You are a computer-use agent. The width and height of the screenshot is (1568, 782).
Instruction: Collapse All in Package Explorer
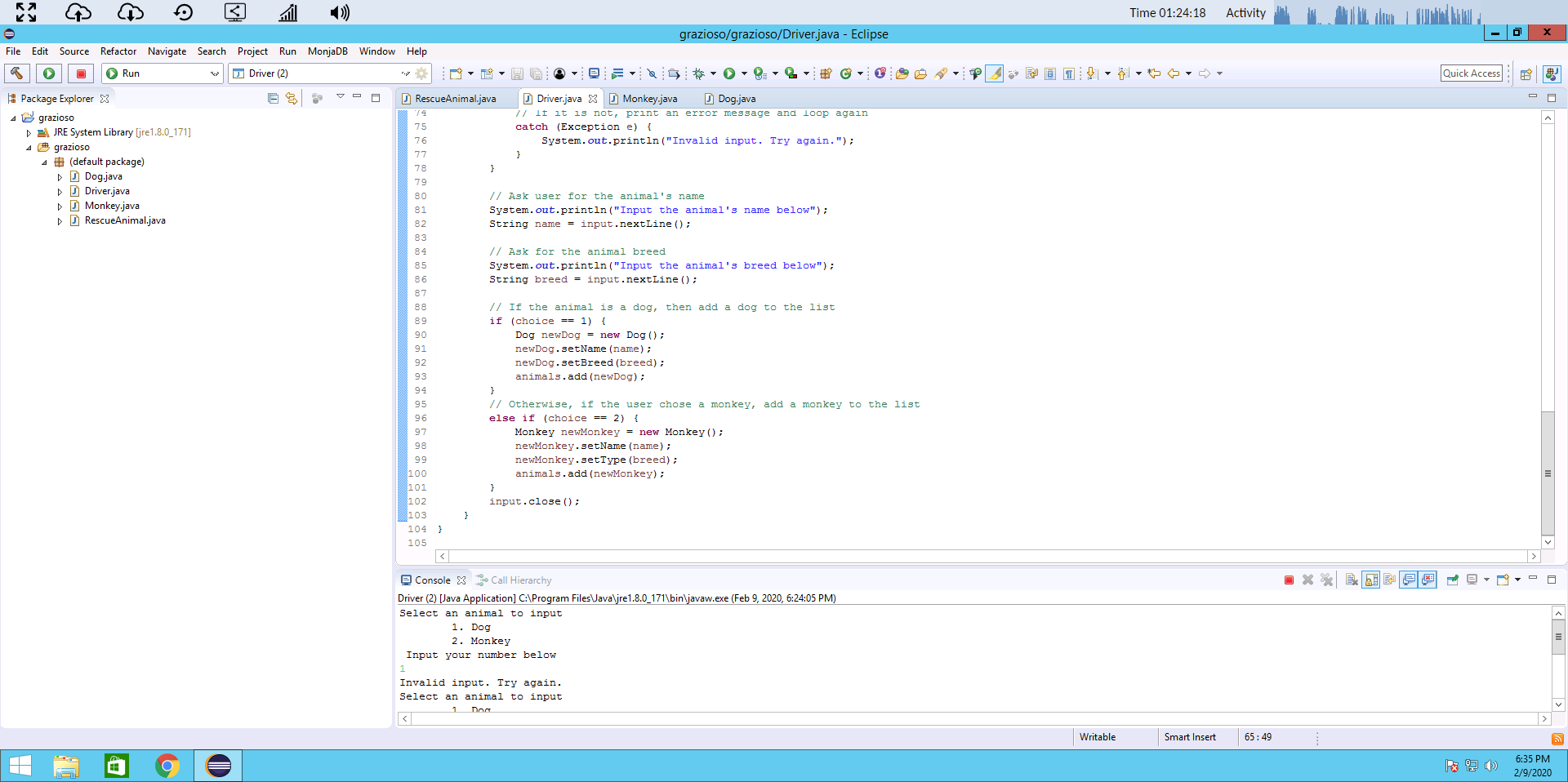click(x=274, y=98)
